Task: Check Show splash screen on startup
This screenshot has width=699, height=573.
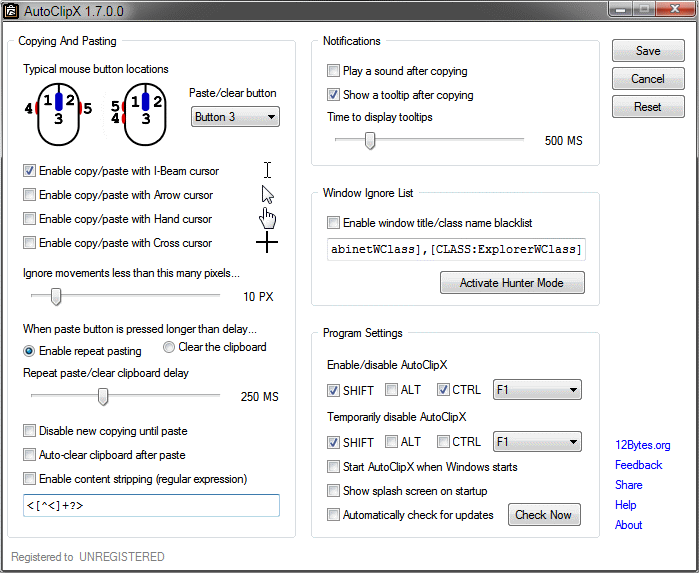Action: pos(333,491)
